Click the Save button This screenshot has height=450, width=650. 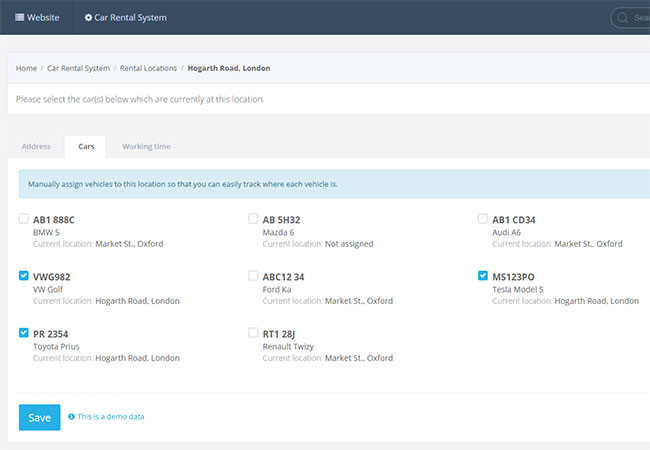click(39, 417)
